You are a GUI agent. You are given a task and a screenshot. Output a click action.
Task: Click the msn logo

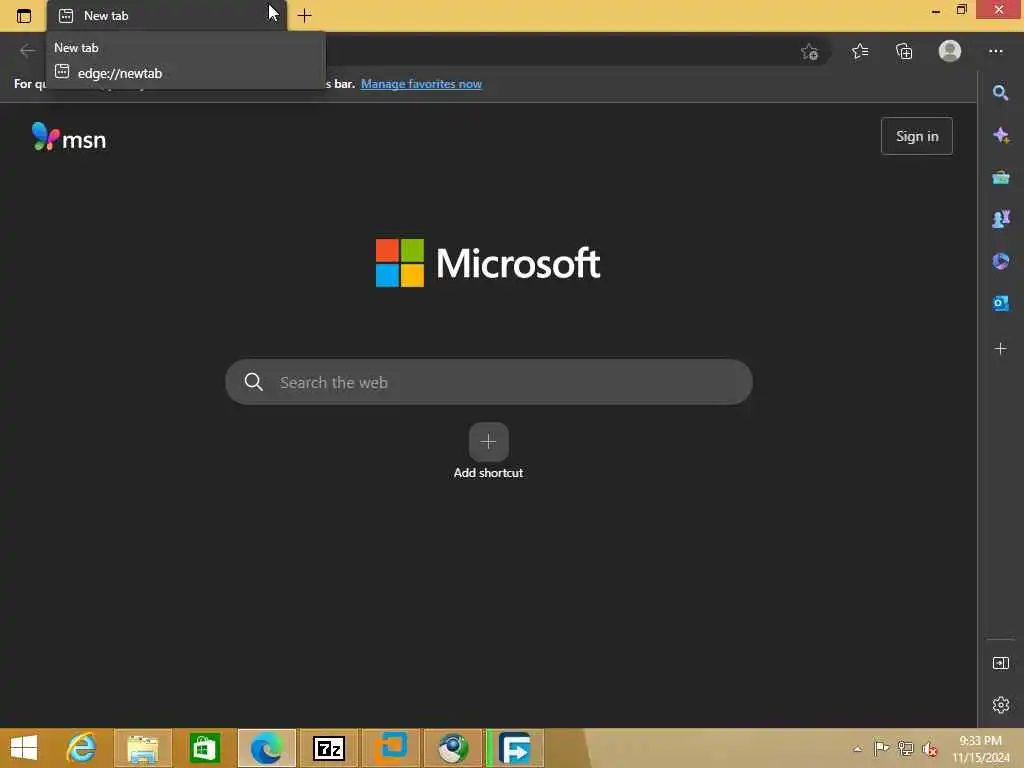(69, 137)
